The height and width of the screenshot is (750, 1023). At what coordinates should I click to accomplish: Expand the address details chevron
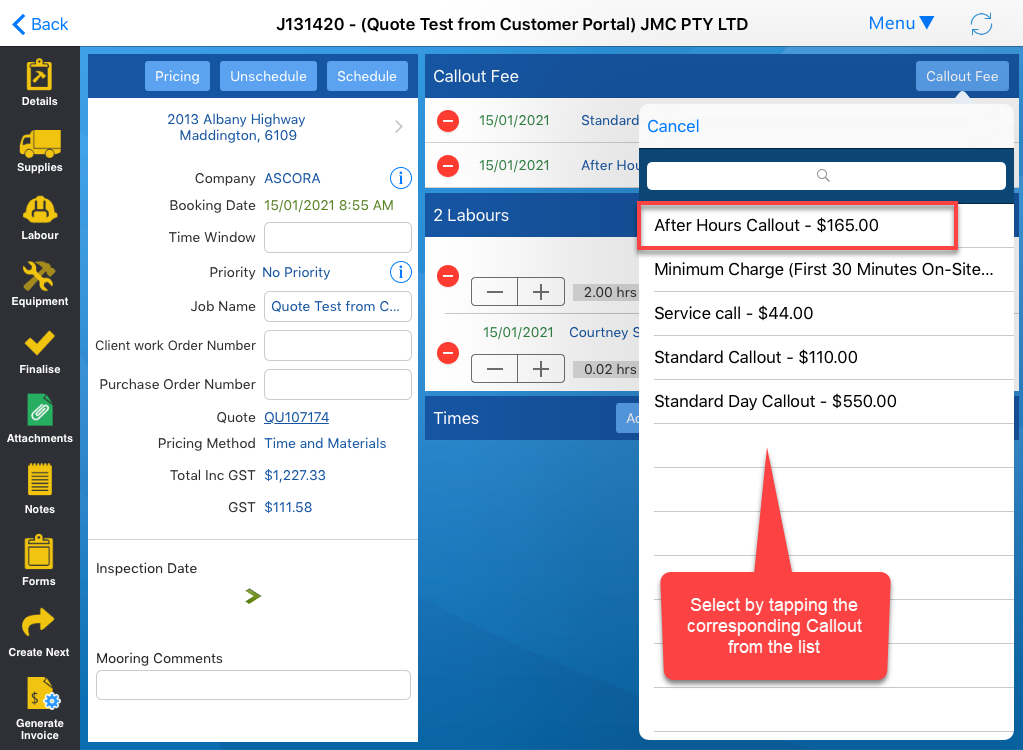[399, 127]
